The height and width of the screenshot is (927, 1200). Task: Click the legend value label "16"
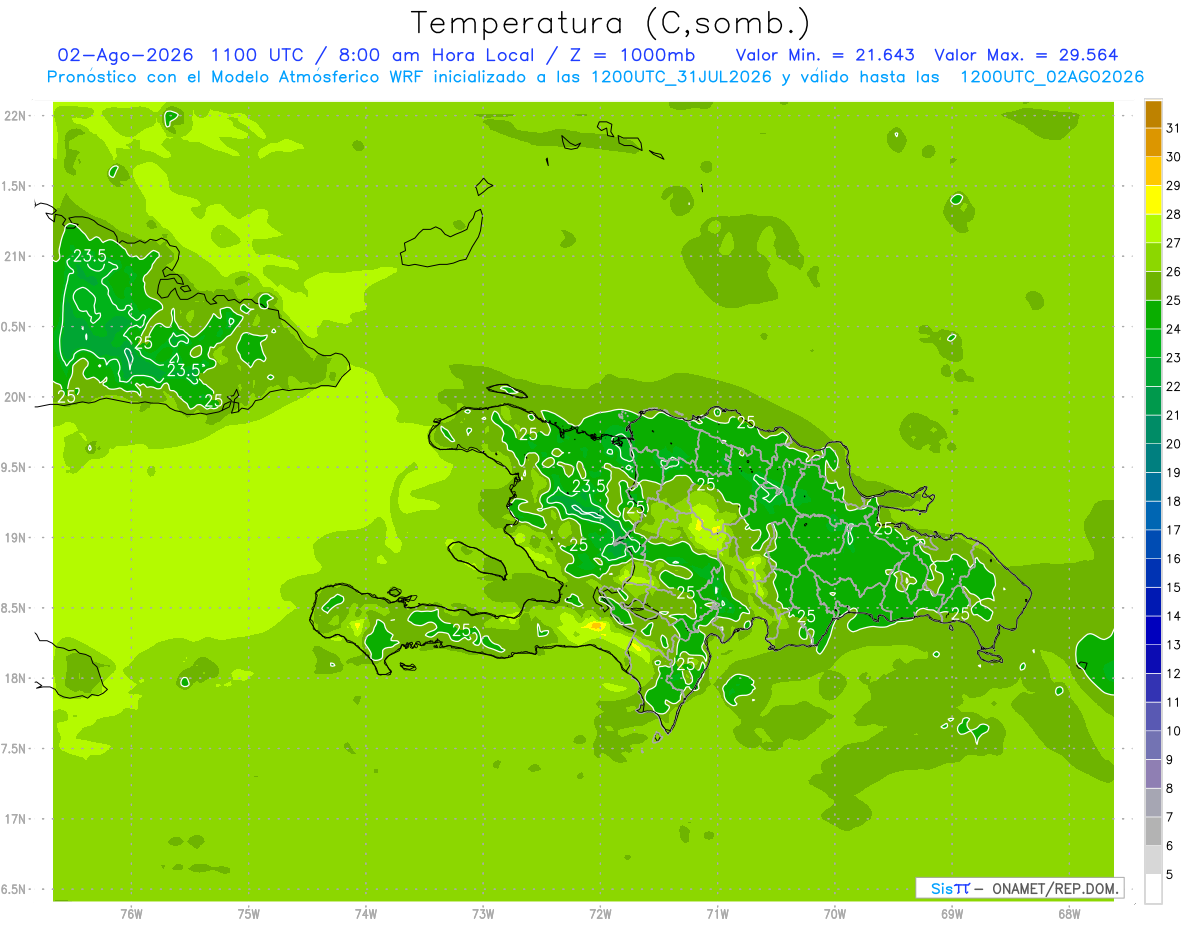tap(1174, 558)
